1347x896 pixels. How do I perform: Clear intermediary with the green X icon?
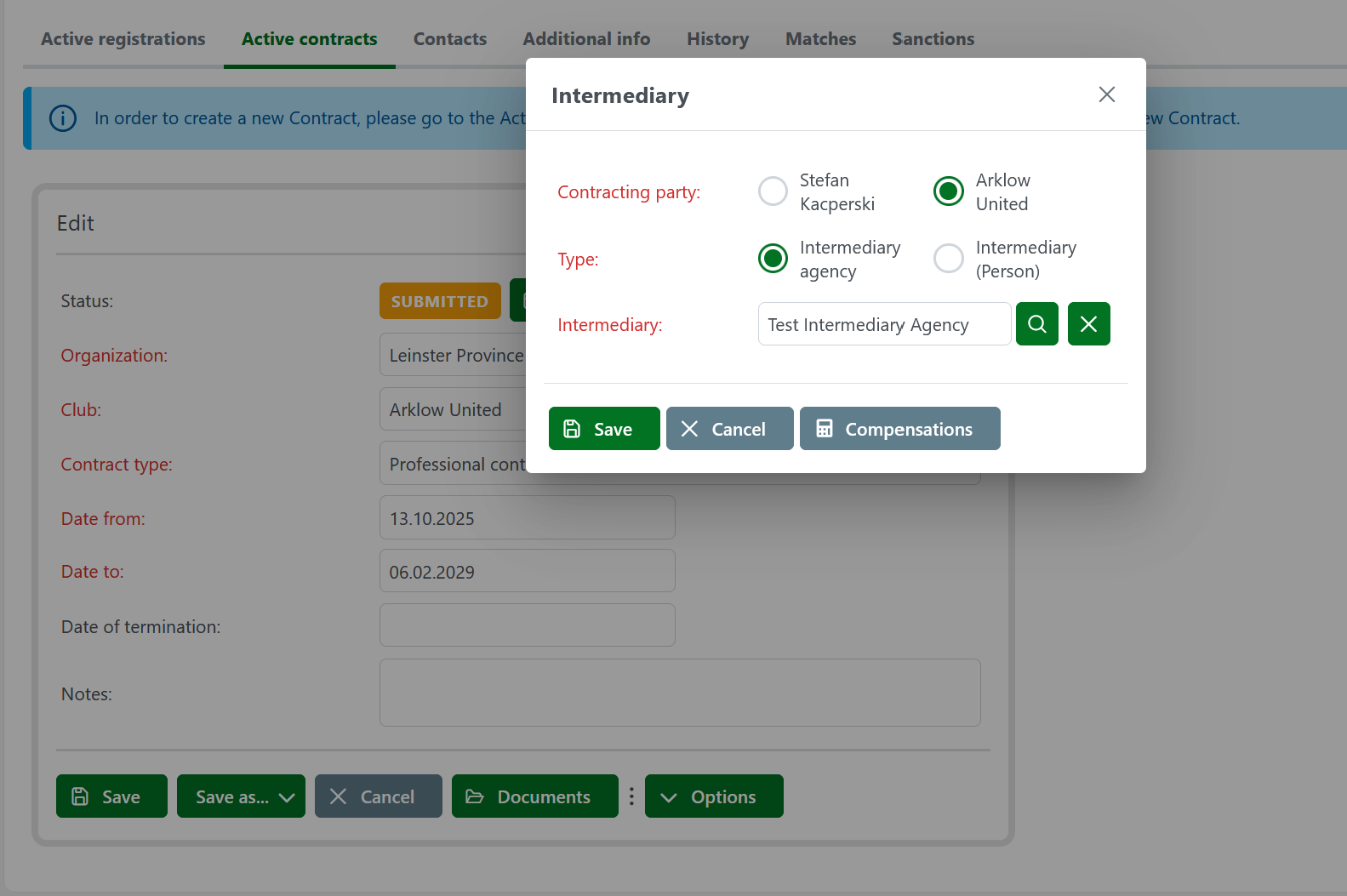point(1088,324)
